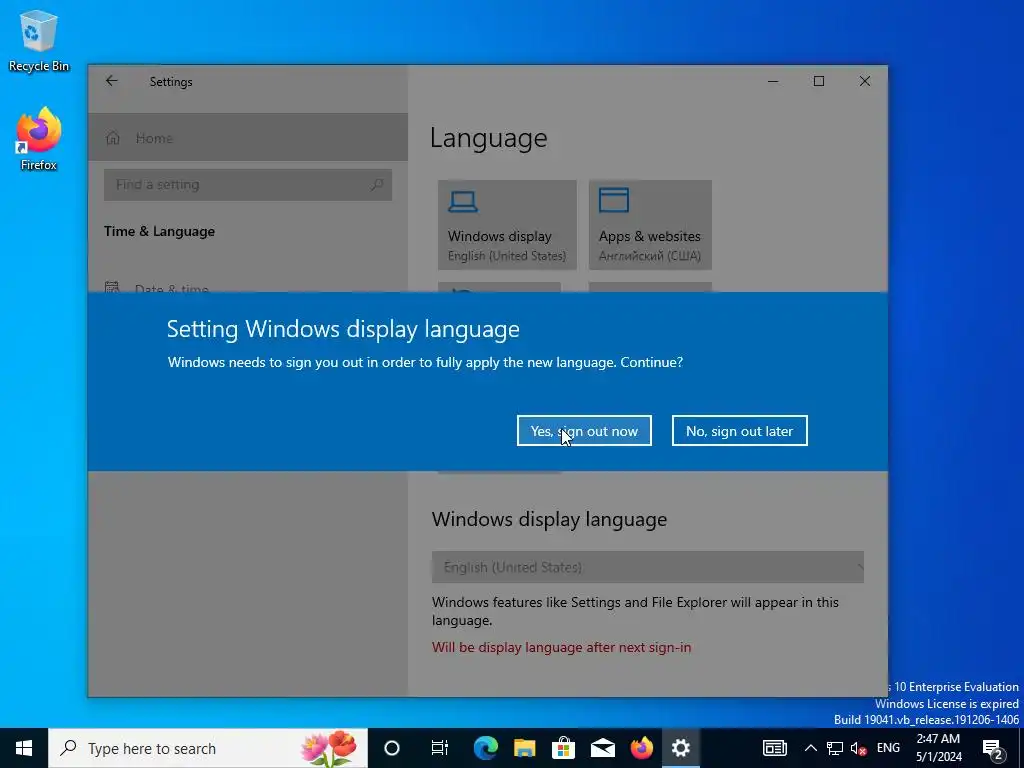Select the Time & Language heading
Screen dimensions: 1024x768
[159, 231]
